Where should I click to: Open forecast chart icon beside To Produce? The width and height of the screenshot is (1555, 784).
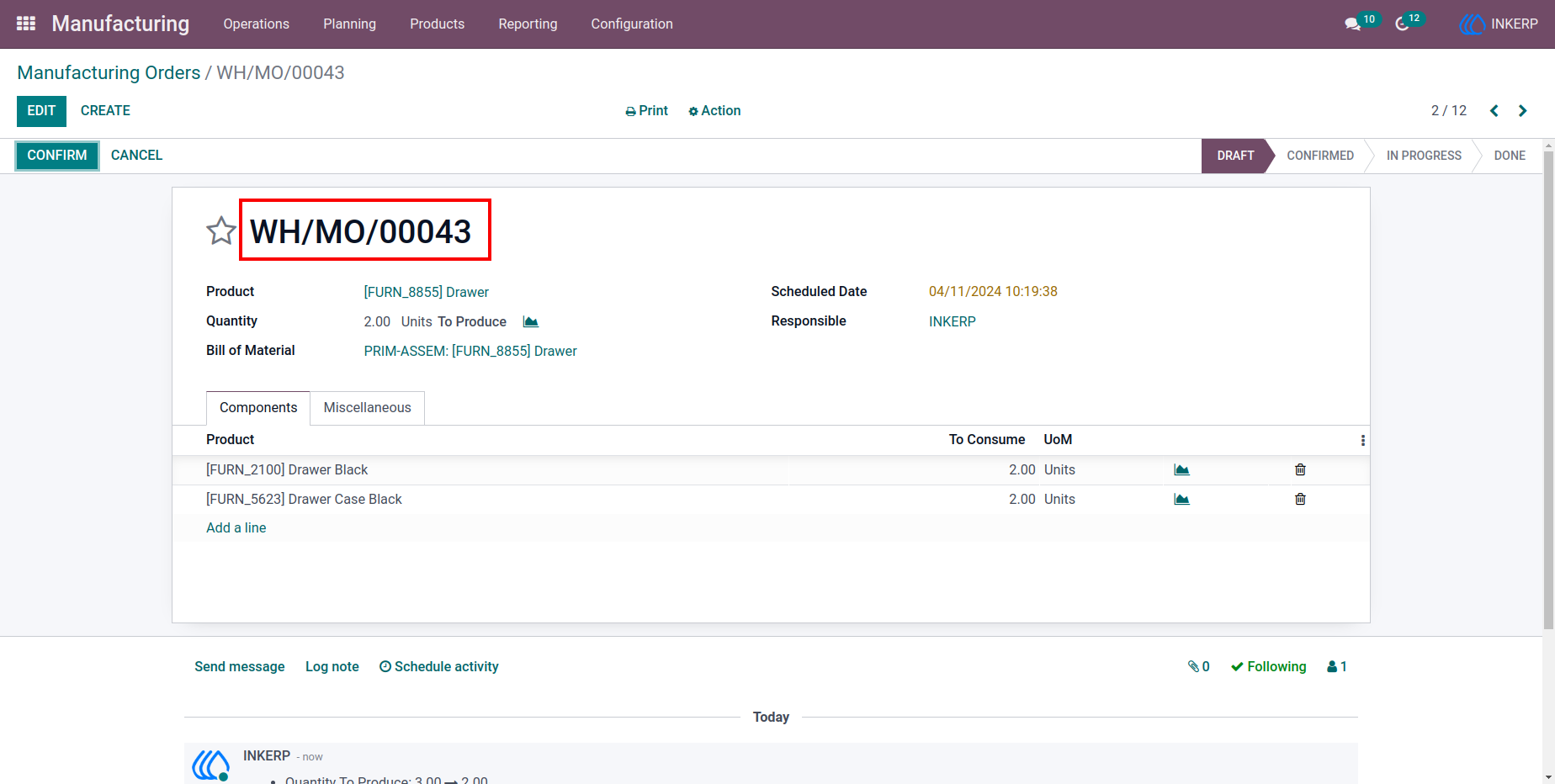pyautogui.click(x=531, y=321)
